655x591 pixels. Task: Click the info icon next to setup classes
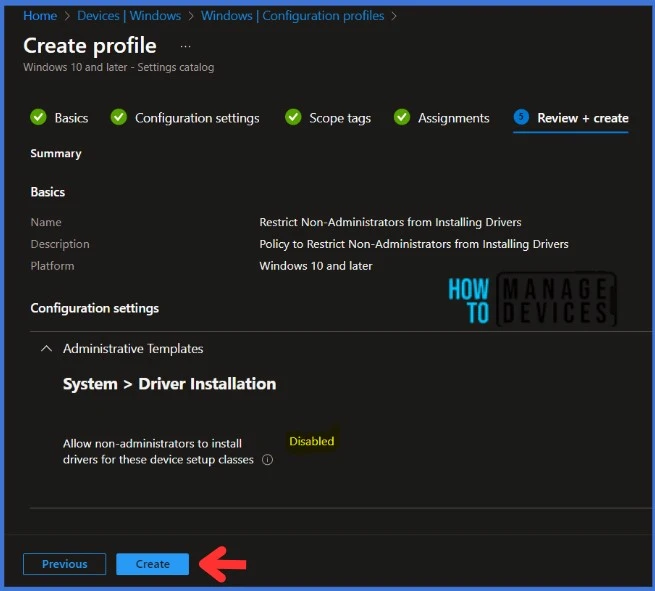point(267,460)
